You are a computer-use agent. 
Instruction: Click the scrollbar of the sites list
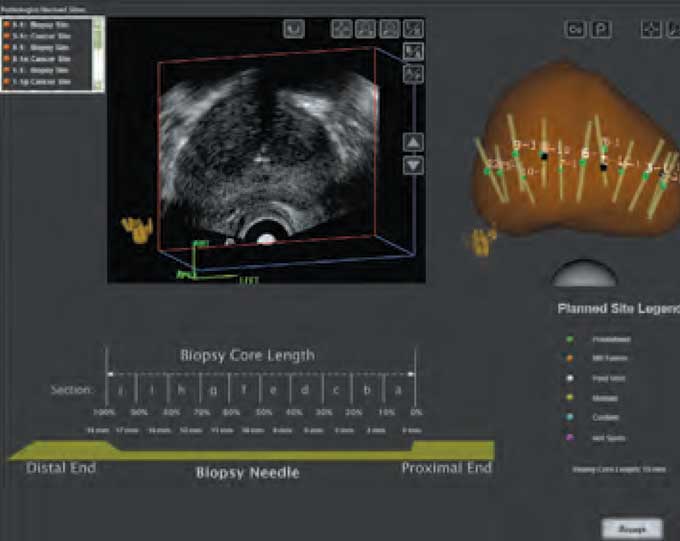[98, 55]
